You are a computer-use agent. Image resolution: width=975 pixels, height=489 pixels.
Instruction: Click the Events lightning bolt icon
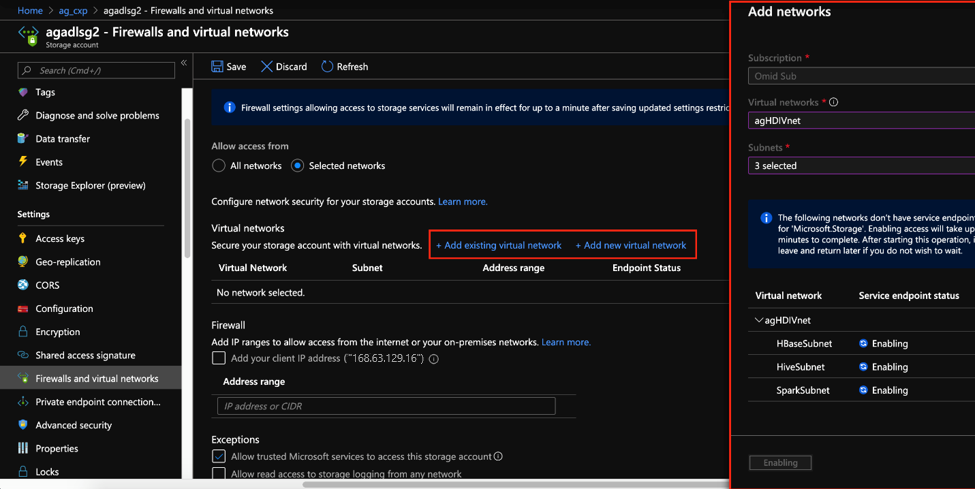[23, 162]
